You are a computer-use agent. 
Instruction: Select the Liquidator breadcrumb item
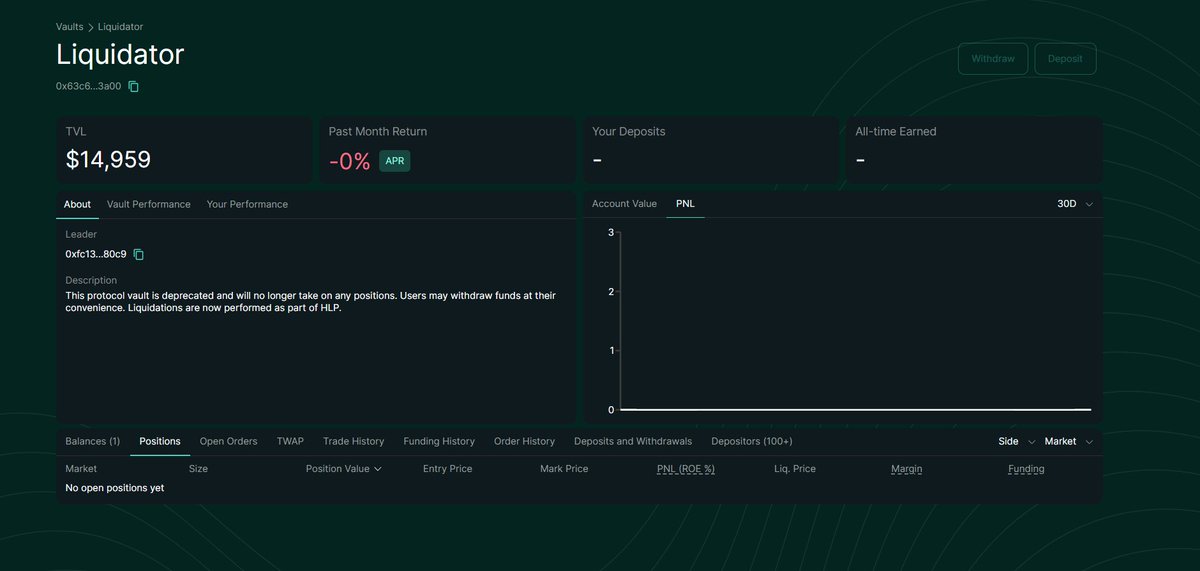120,26
